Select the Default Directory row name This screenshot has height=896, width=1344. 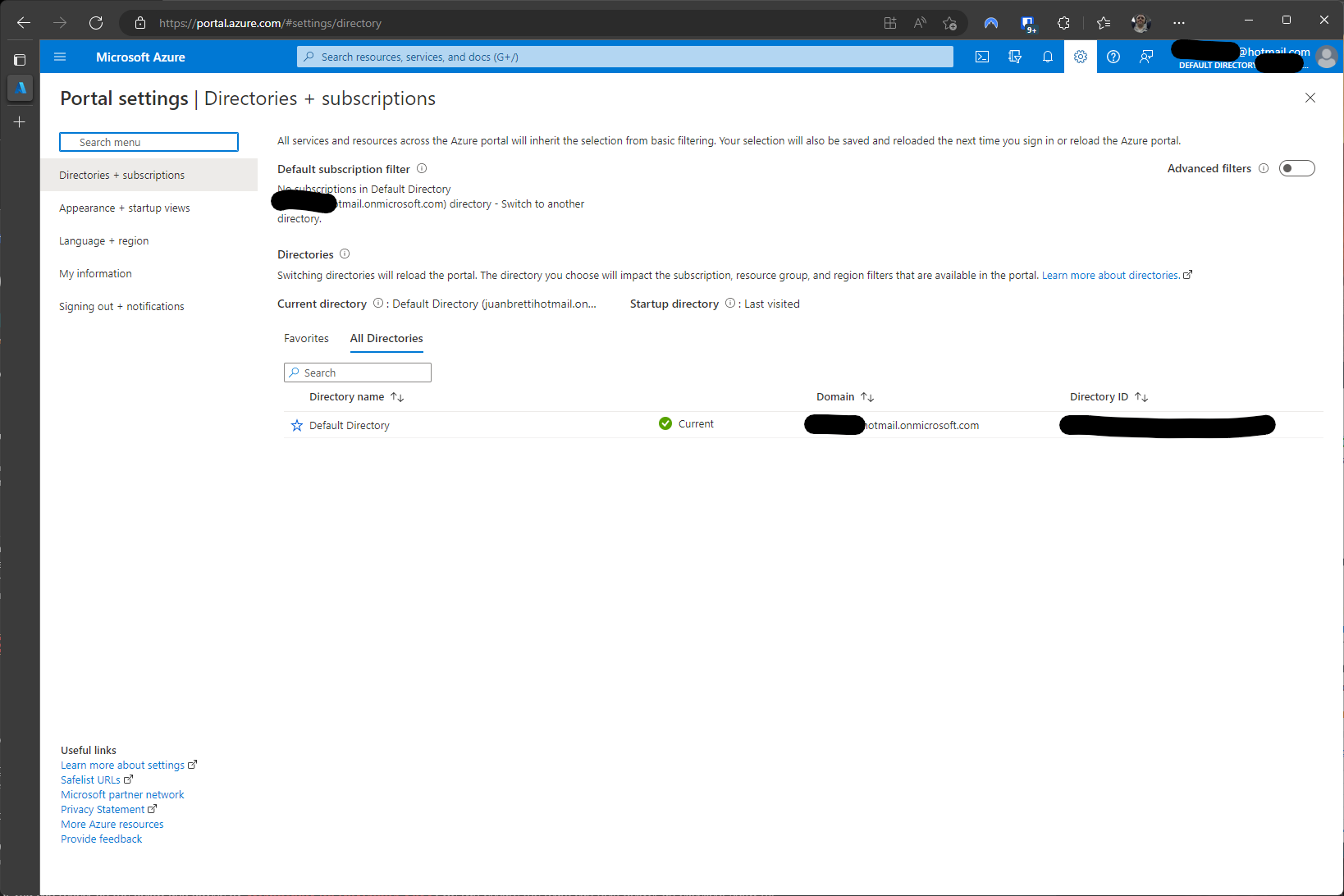[x=350, y=425]
